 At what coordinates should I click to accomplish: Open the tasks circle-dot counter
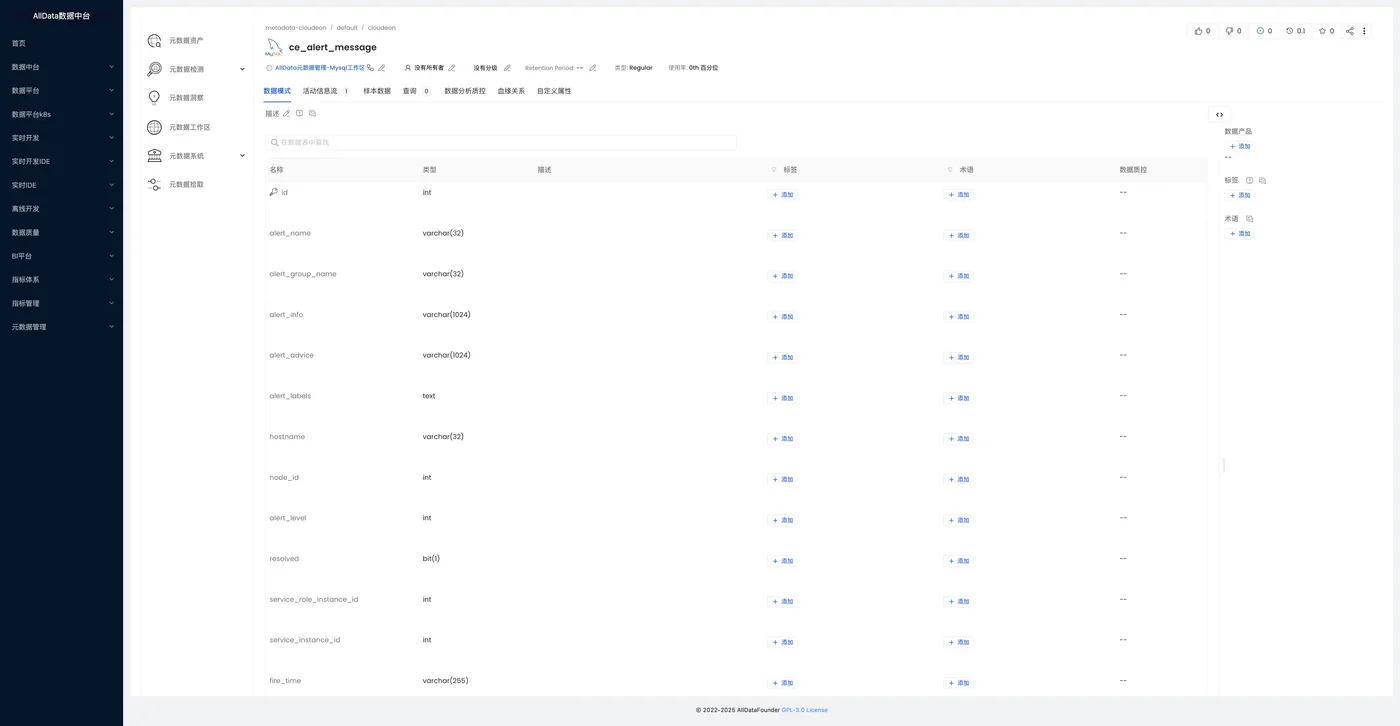point(1264,31)
